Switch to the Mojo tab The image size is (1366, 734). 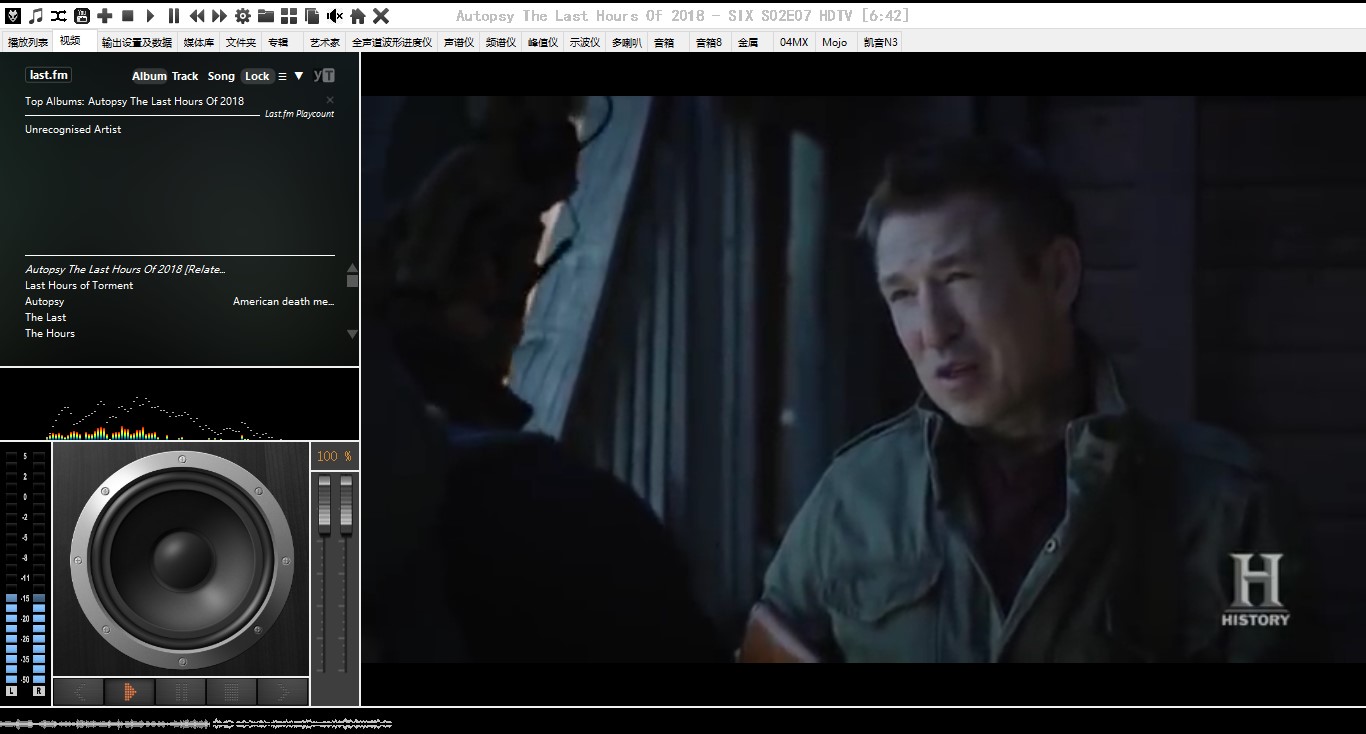coord(834,42)
